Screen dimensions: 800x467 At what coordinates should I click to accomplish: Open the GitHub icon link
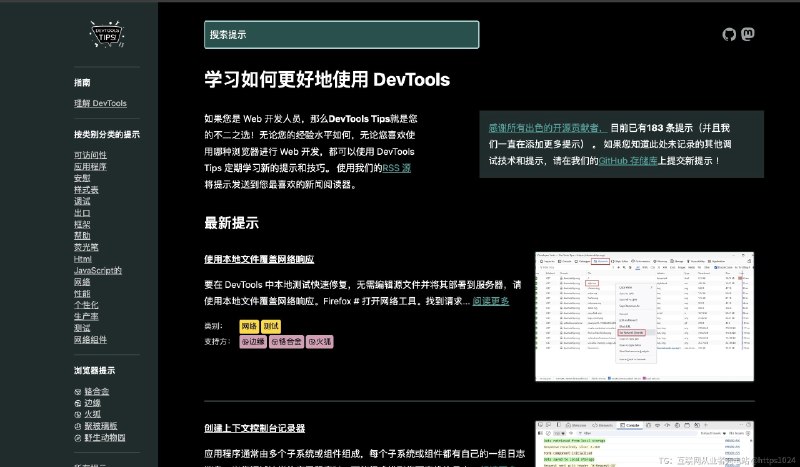click(x=729, y=34)
